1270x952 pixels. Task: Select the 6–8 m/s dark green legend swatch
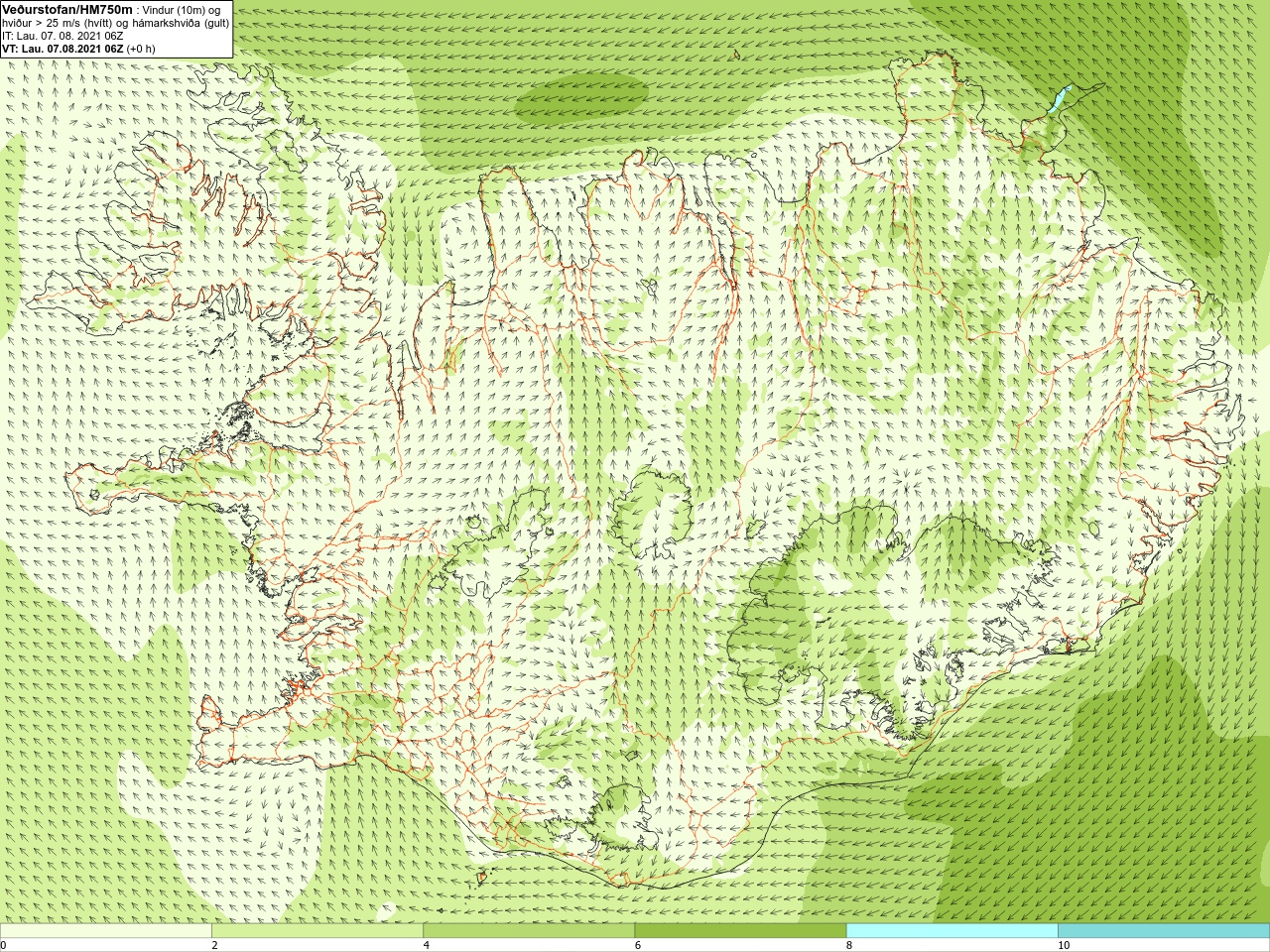point(740,931)
